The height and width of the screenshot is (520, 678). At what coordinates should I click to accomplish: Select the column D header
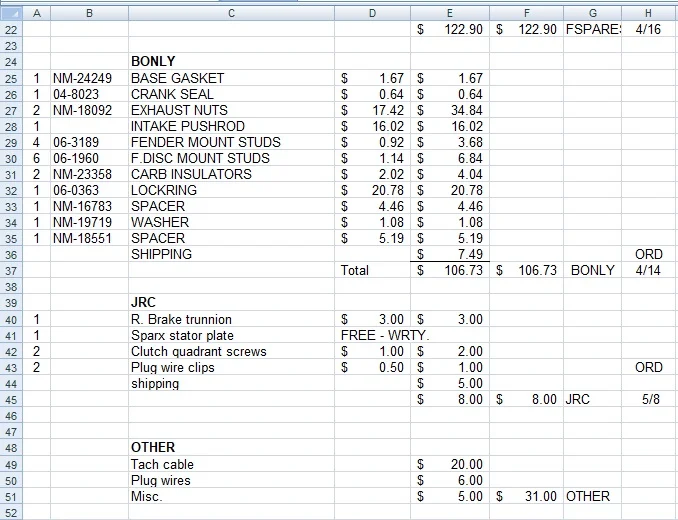[x=373, y=12]
